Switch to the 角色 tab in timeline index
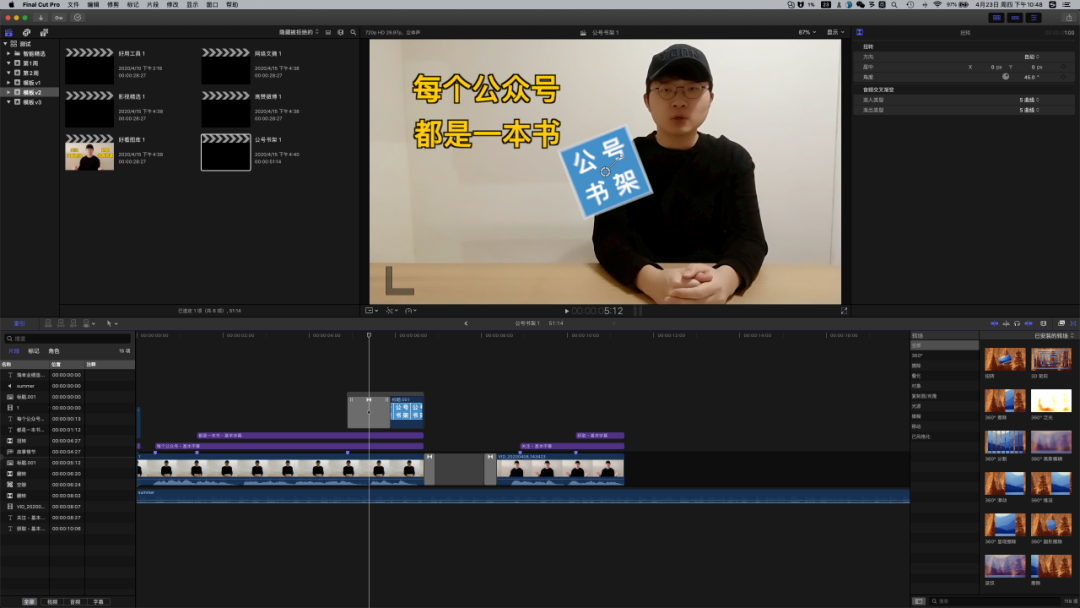The width and height of the screenshot is (1080, 608). (x=54, y=351)
